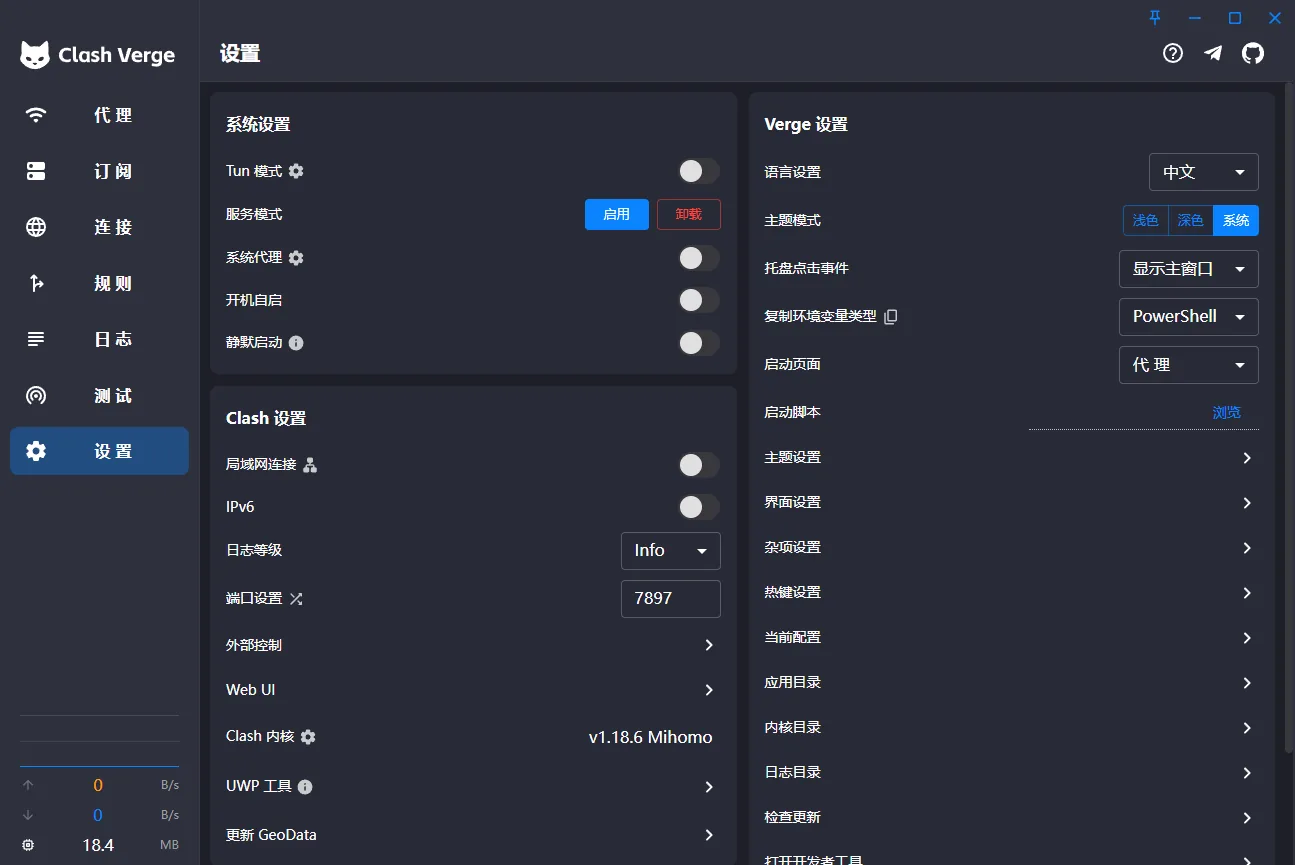Viewport: 1295px width, 865px height.
Task: Click 卸载 service mode button
Action: point(689,214)
